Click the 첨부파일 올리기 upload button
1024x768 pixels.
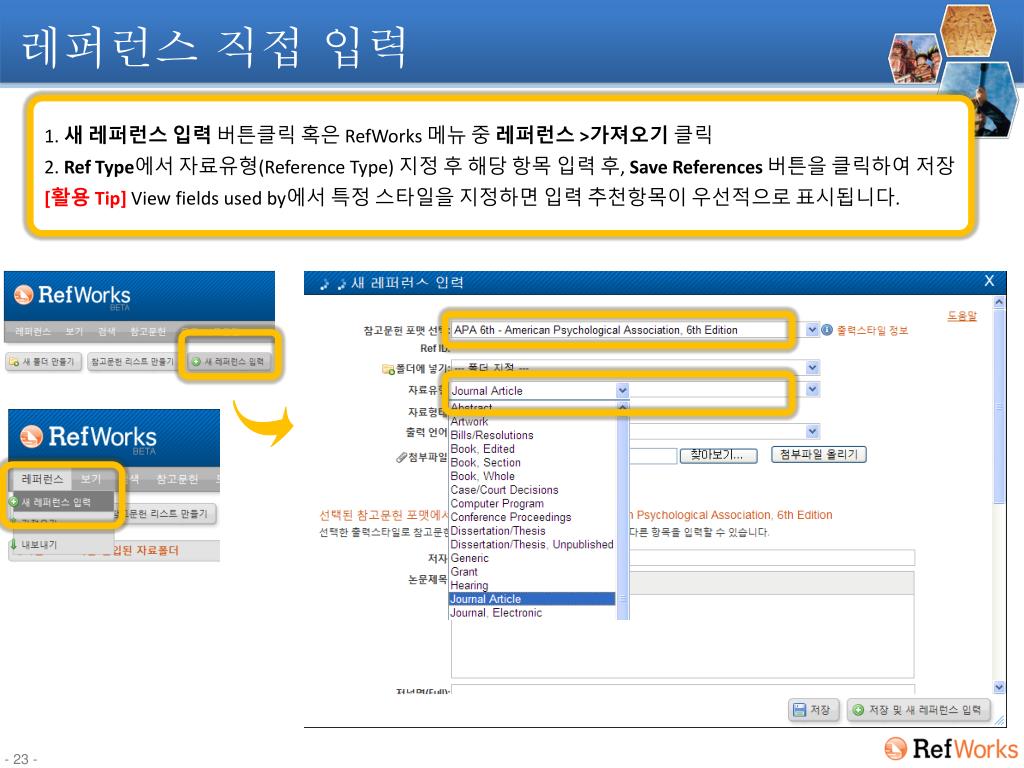click(819, 455)
